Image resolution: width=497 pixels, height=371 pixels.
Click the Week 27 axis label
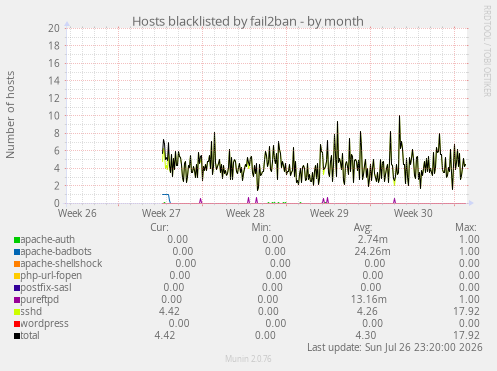click(161, 213)
